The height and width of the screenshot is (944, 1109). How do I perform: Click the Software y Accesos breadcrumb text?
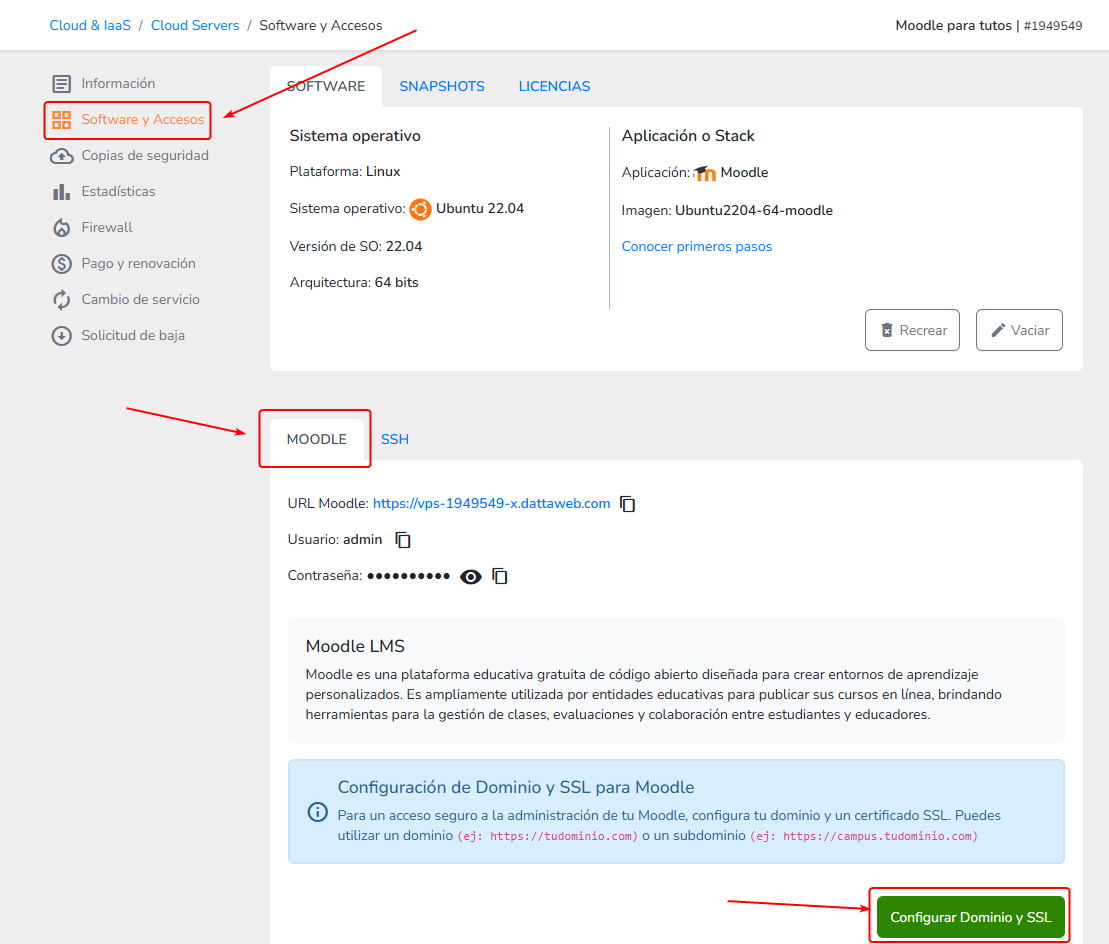[320, 25]
